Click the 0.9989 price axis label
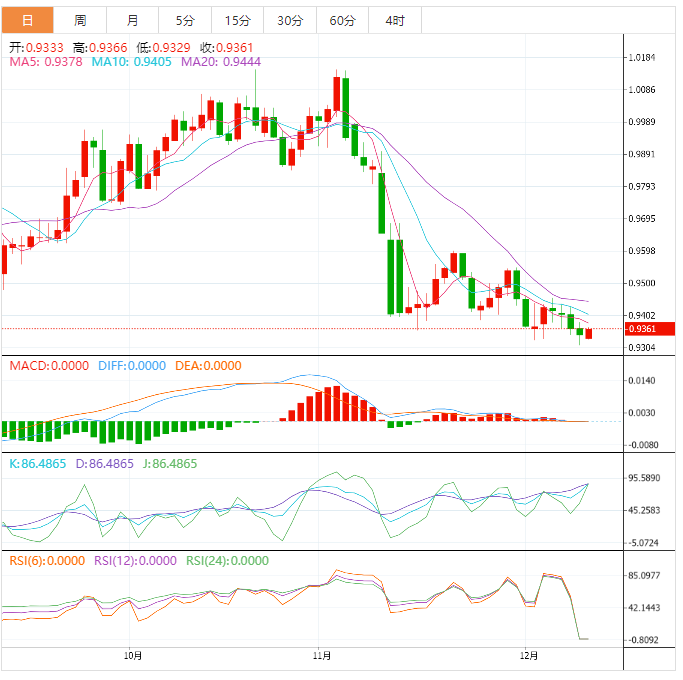The width and height of the screenshot is (683, 680). 642,122
